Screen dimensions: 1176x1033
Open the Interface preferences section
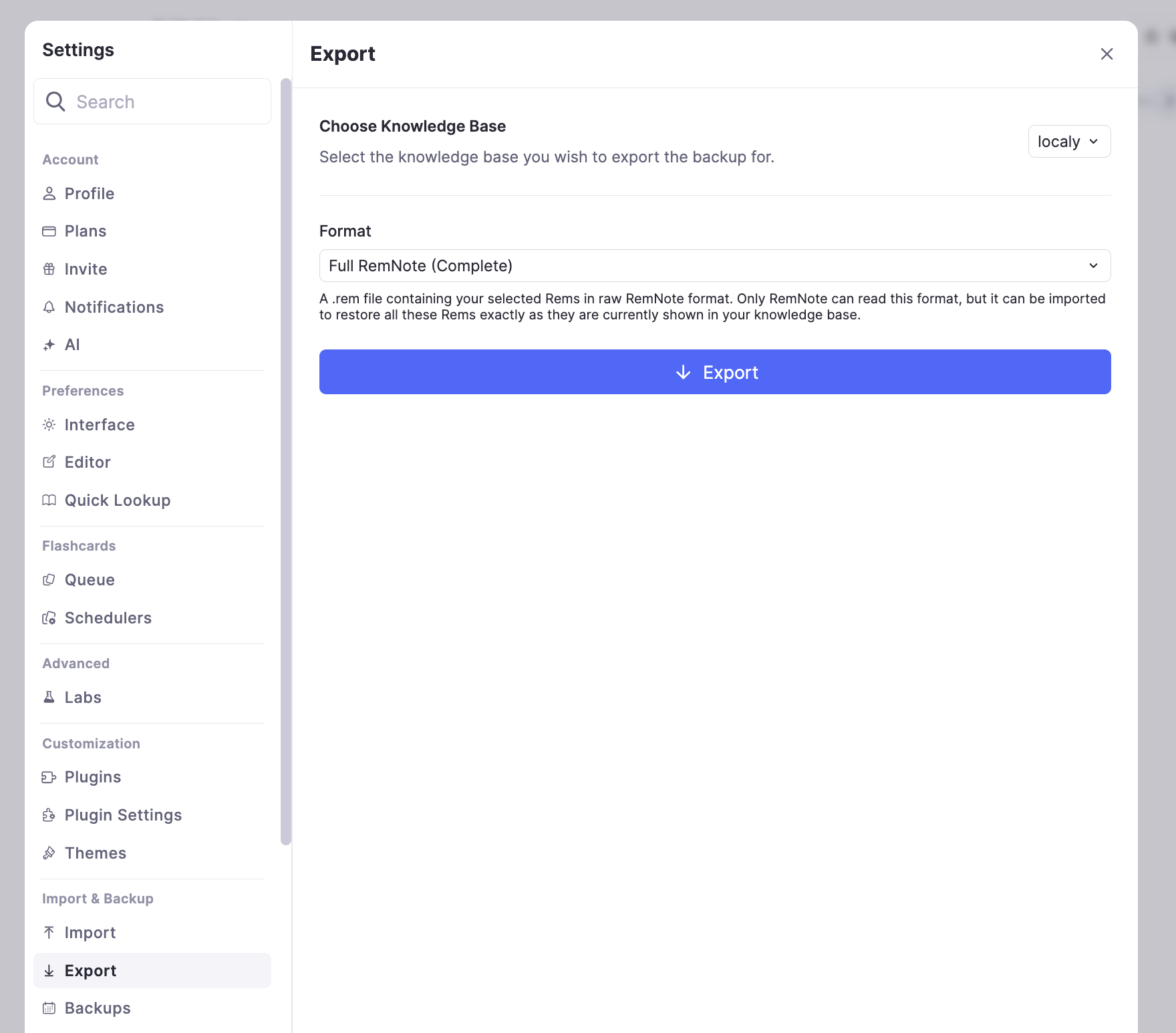pyautogui.click(x=99, y=425)
